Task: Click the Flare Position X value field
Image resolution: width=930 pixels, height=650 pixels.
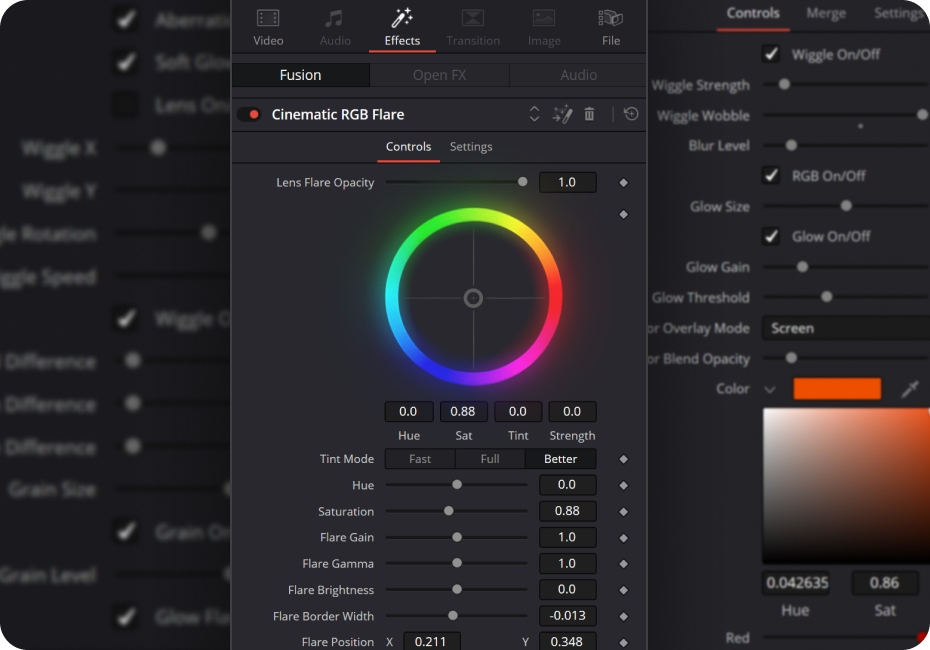Action: [432, 641]
